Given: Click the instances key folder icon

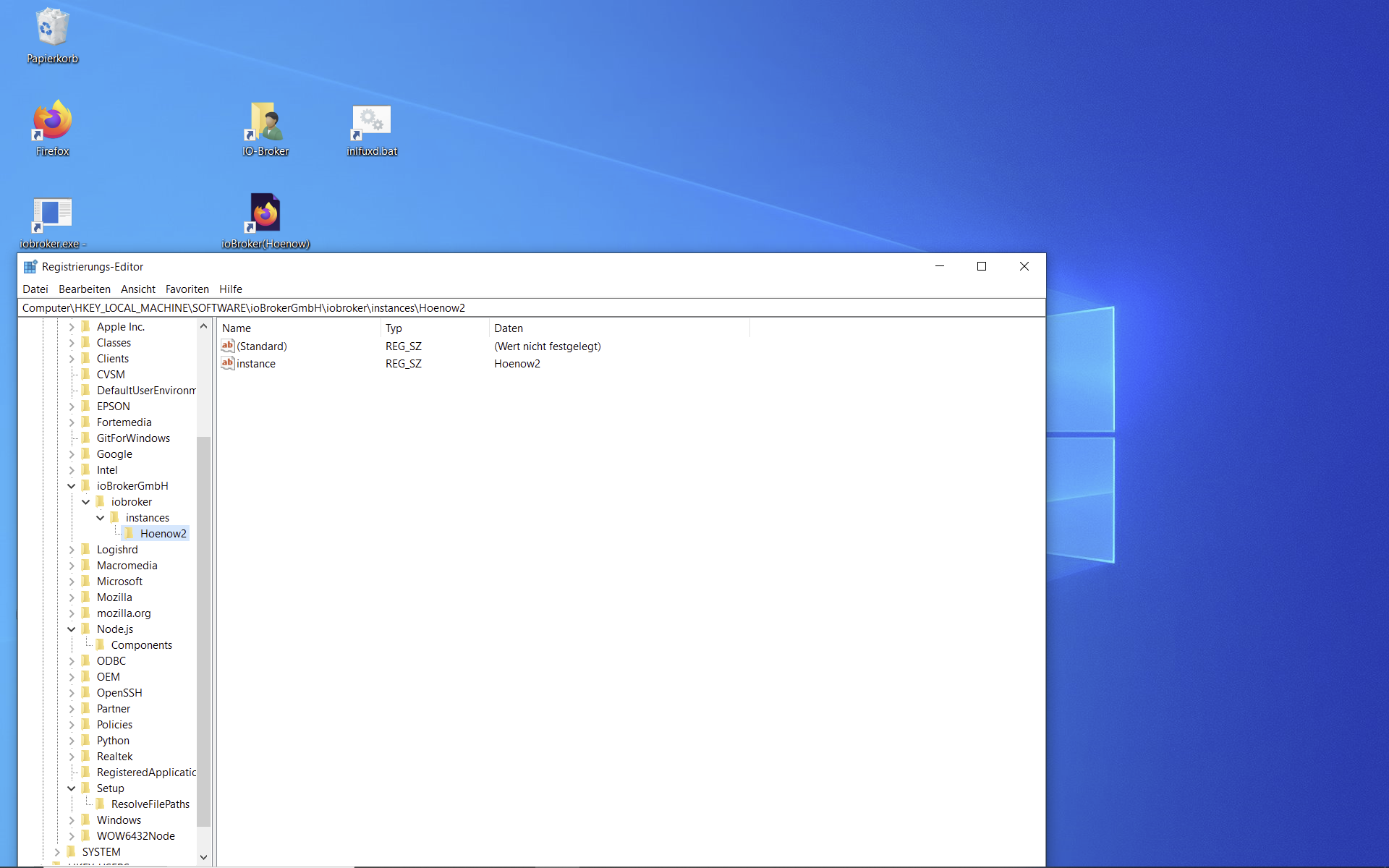Looking at the screenshot, I should point(115,517).
